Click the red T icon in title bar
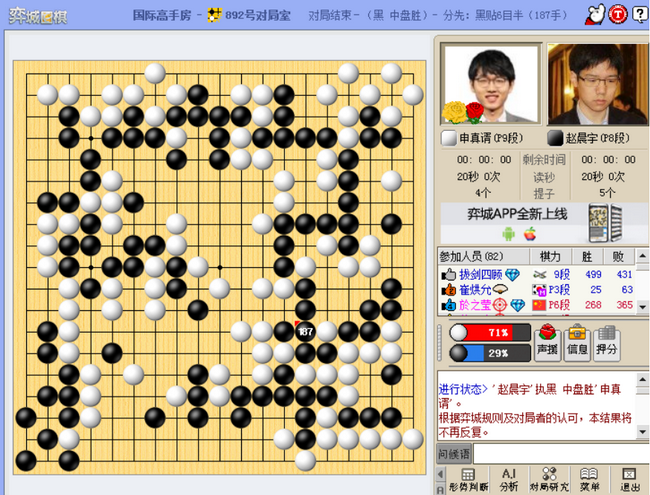This screenshot has width=650, height=495. point(618,15)
